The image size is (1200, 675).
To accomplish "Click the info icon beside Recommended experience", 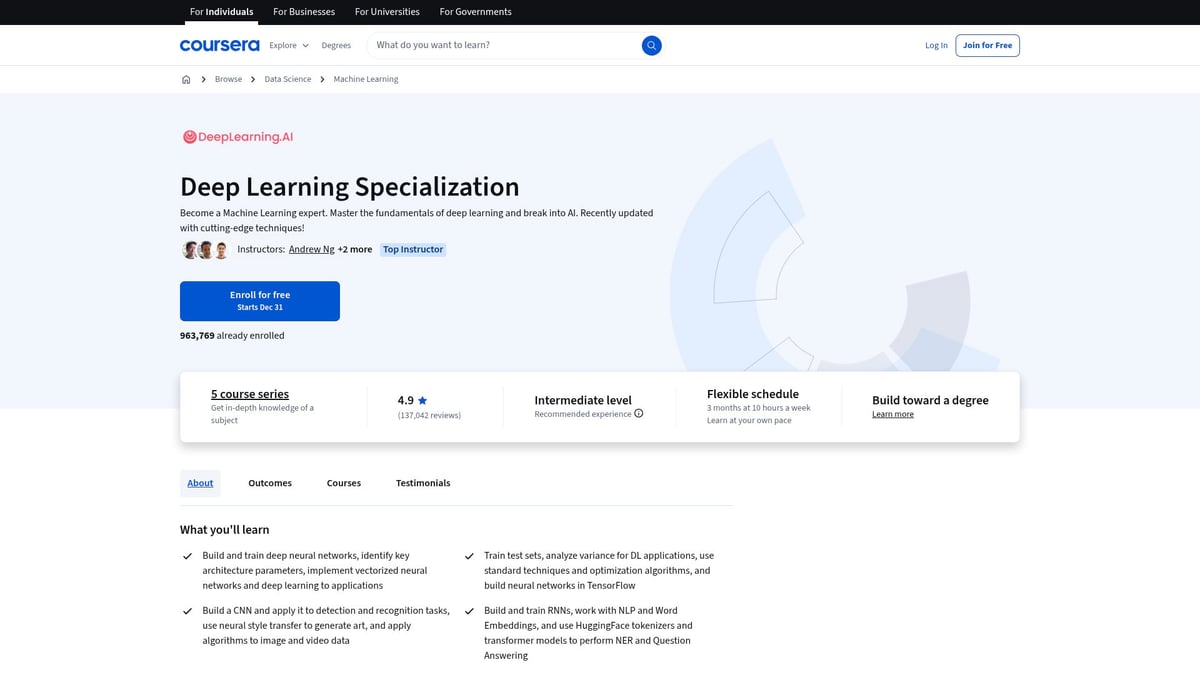I will pos(639,413).
